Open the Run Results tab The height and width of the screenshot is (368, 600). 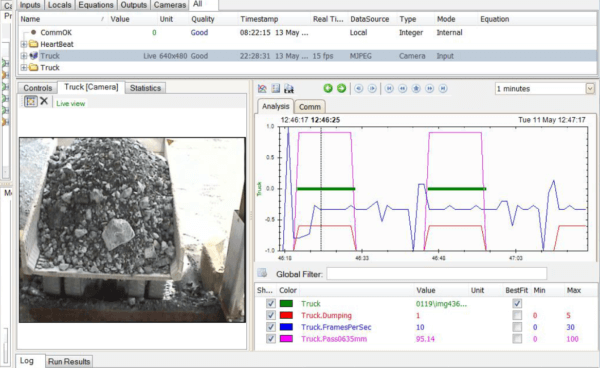click(69, 361)
